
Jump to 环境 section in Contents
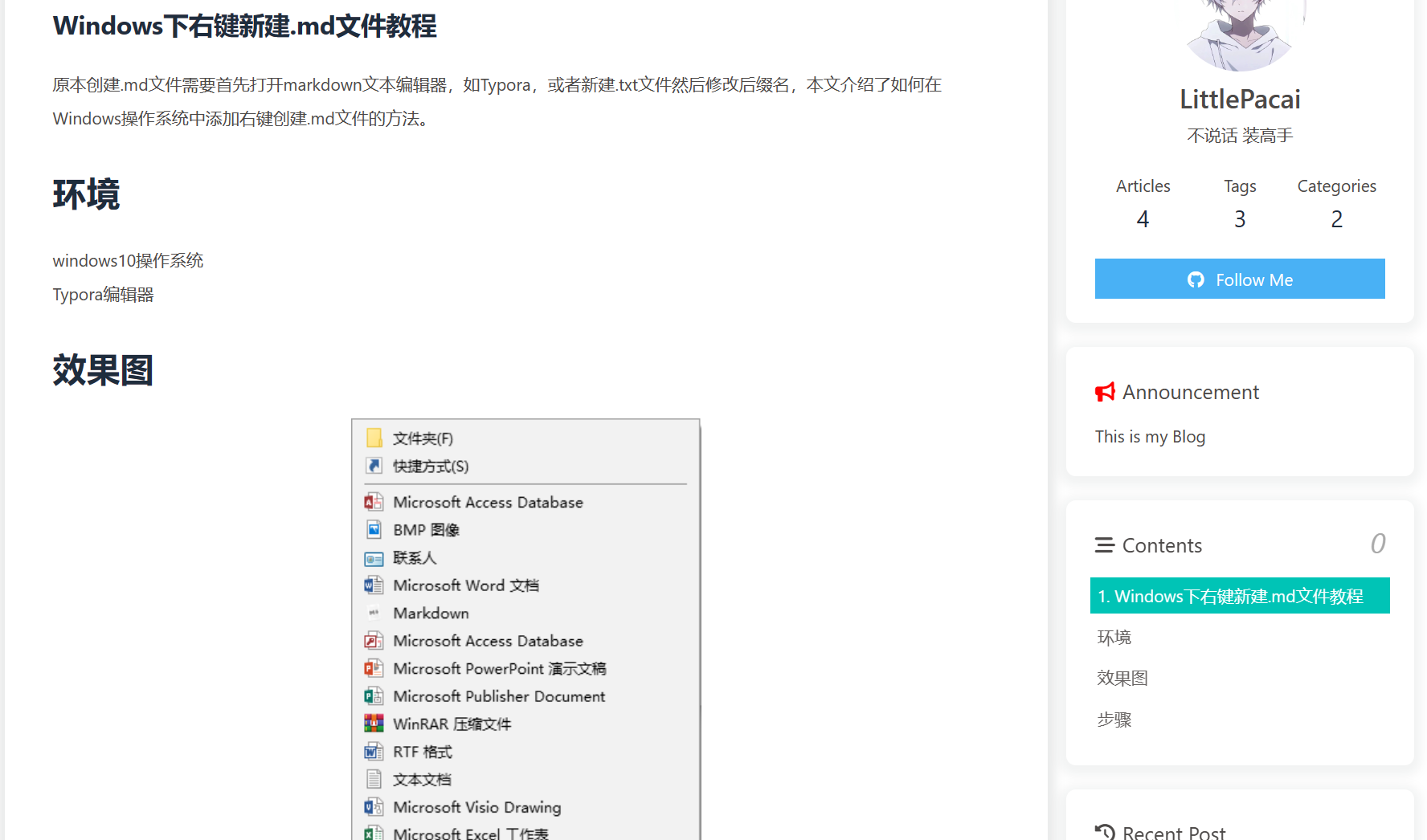coord(1114,638)
